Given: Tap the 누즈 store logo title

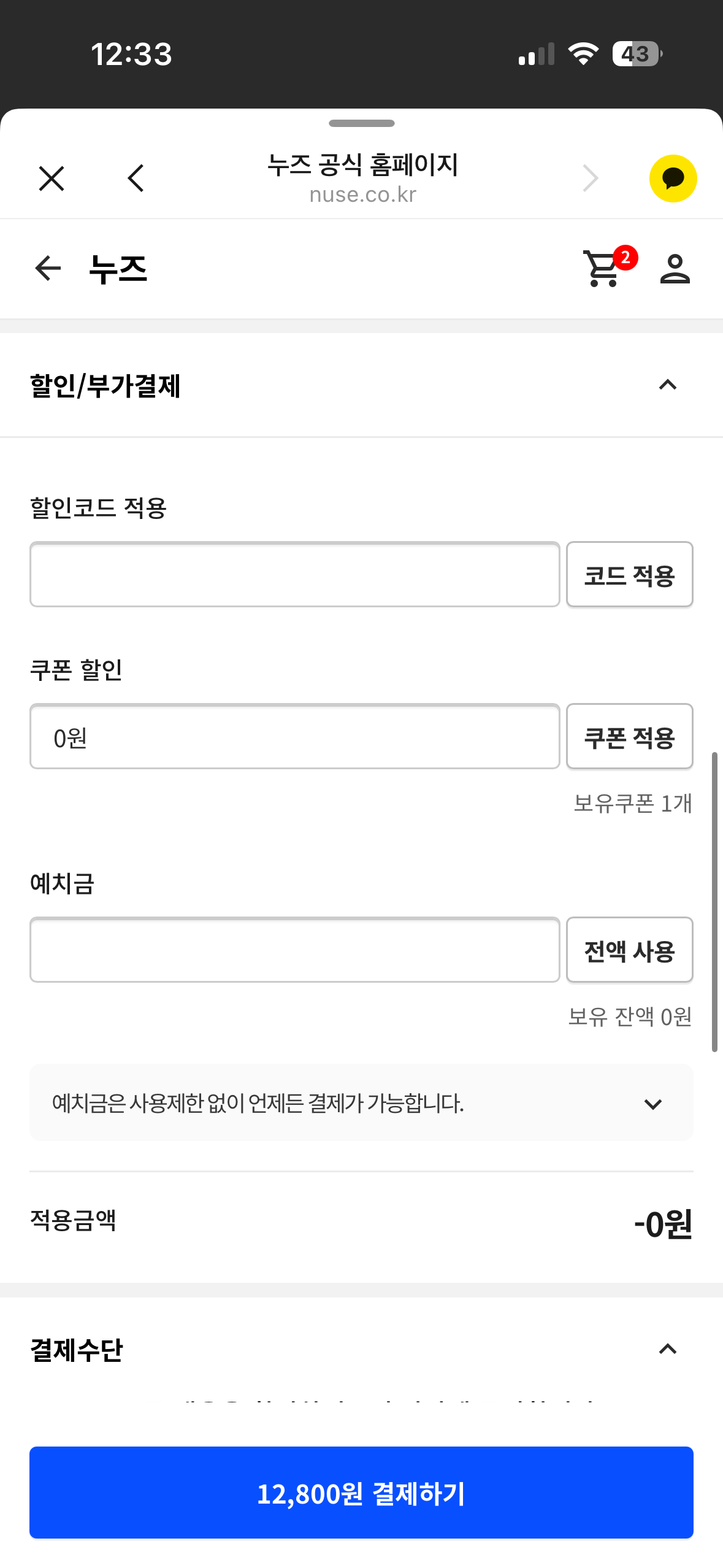Looking at the screenshot, I should pyautogui.click(x=118, y=268).
